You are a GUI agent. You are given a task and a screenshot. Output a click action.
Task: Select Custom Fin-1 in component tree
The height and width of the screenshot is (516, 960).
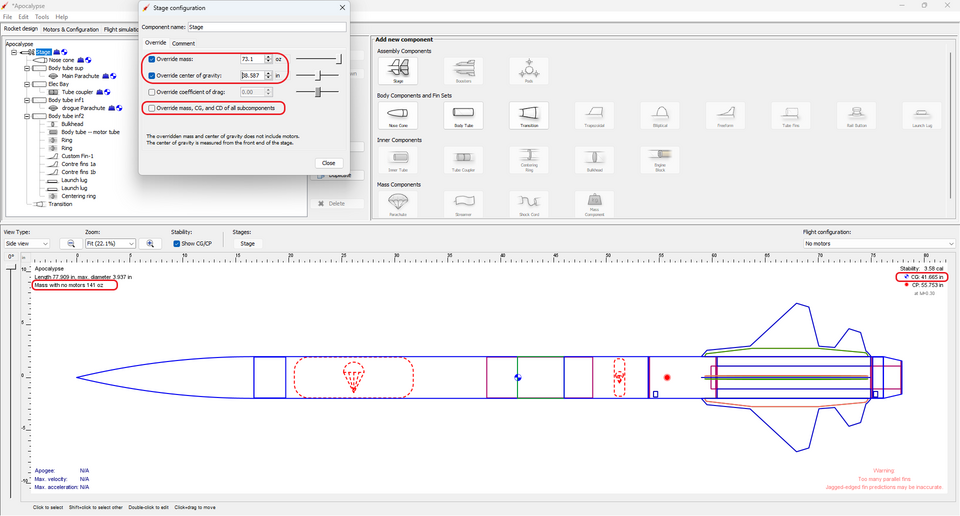pos(77,156)
